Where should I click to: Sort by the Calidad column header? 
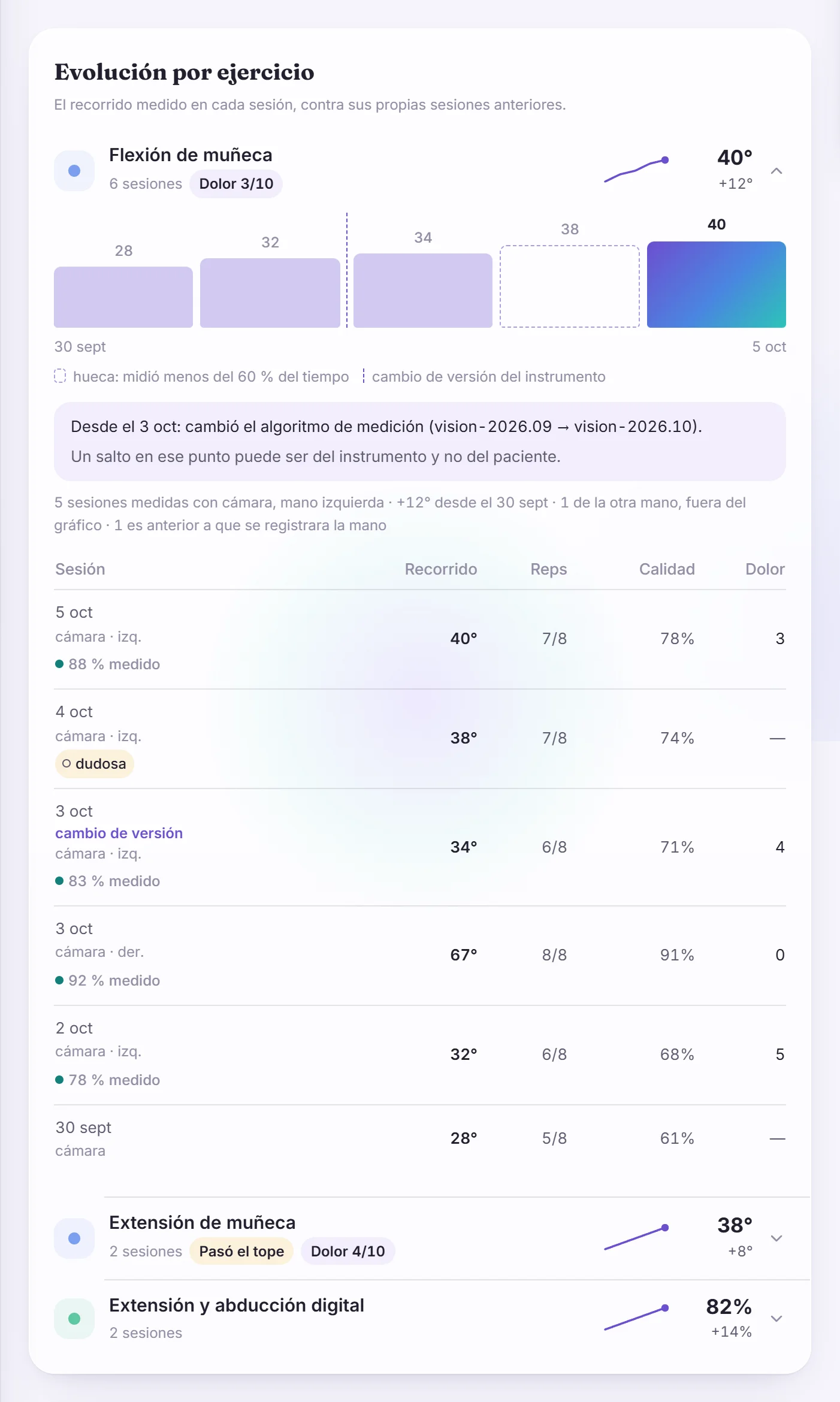click(667, 569)
